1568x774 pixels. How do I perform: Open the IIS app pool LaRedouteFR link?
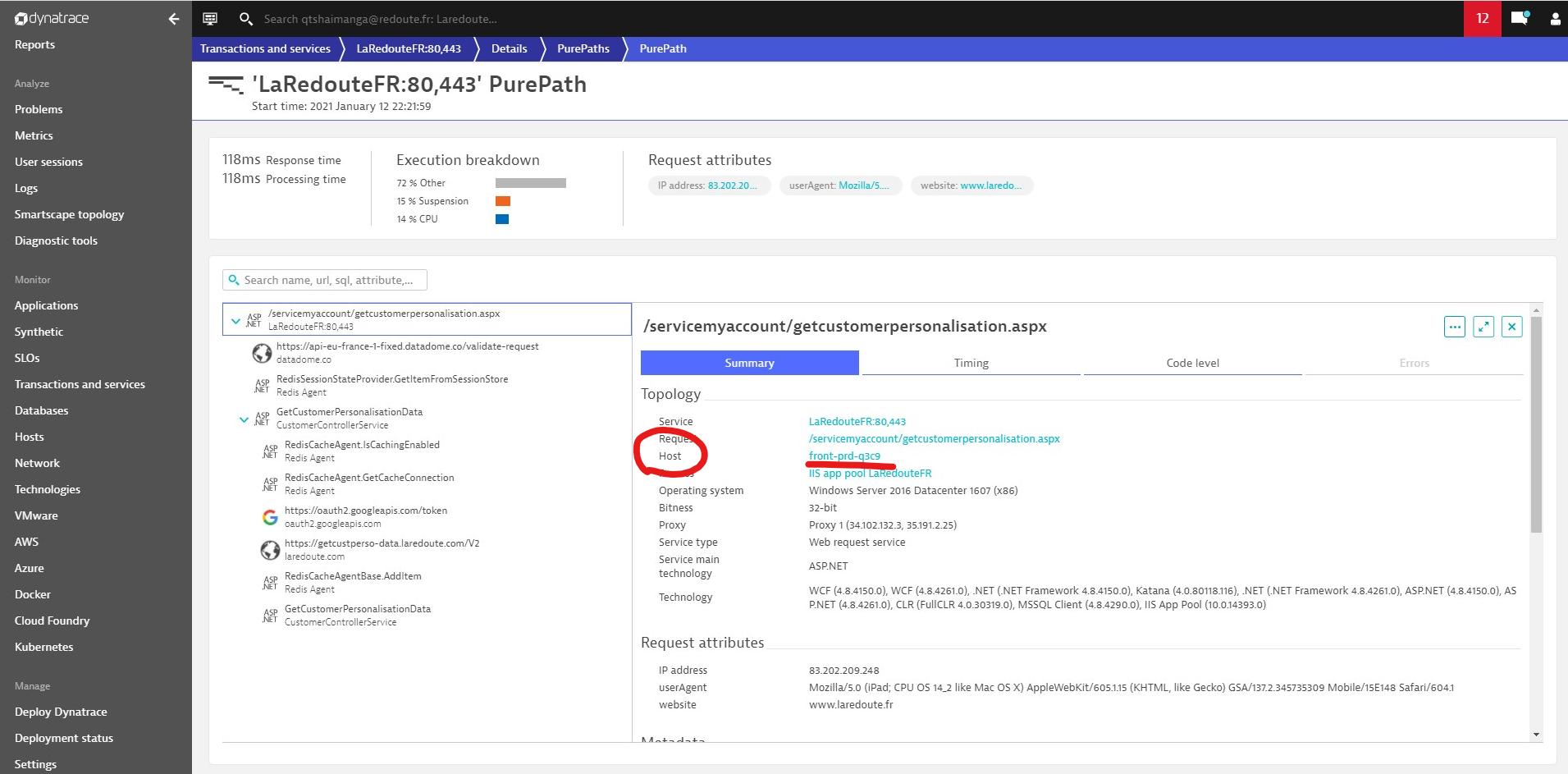(x=870, y=474)
